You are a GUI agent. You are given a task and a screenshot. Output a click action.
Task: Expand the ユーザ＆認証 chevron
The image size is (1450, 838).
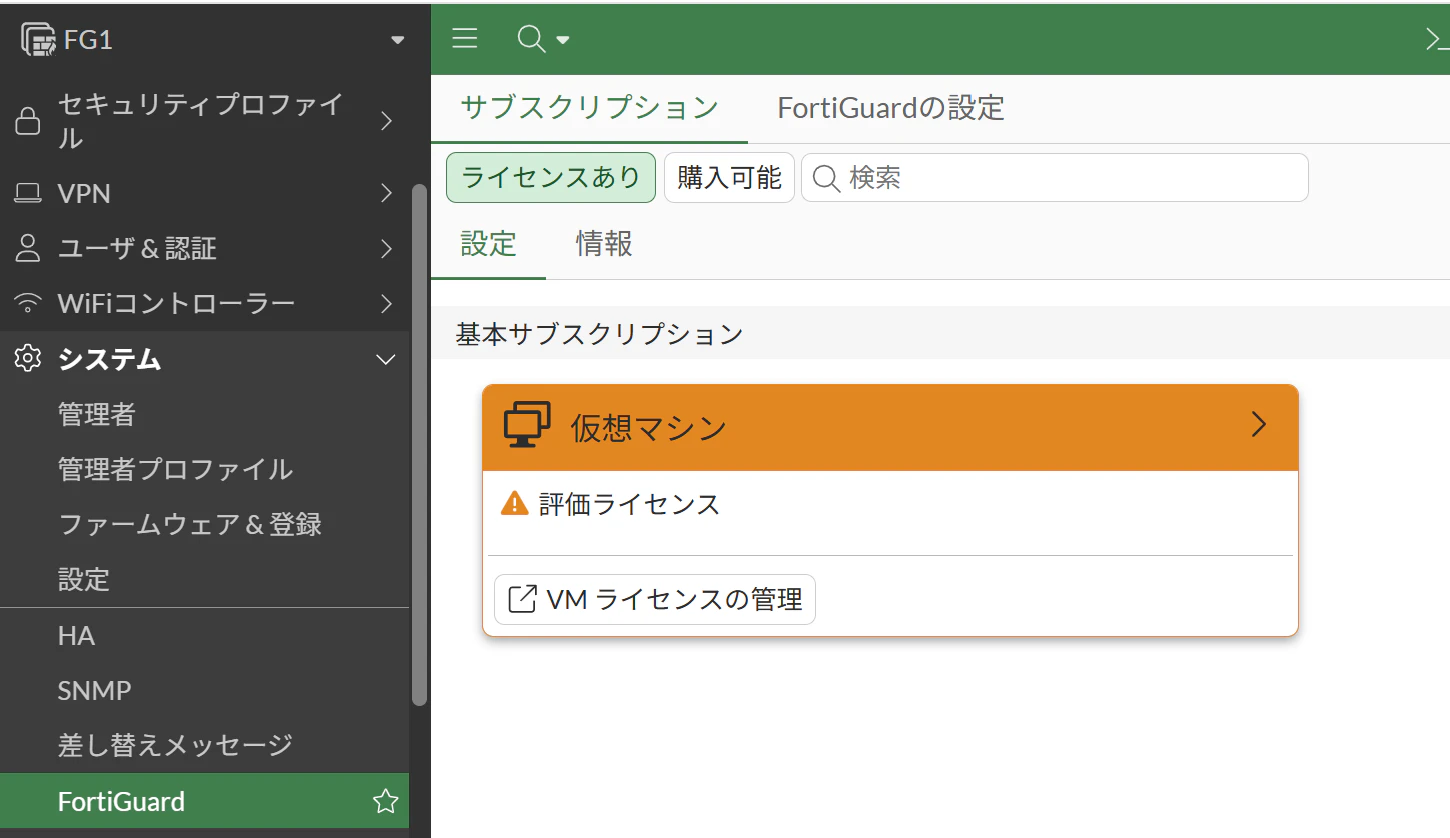pos(387,248)
